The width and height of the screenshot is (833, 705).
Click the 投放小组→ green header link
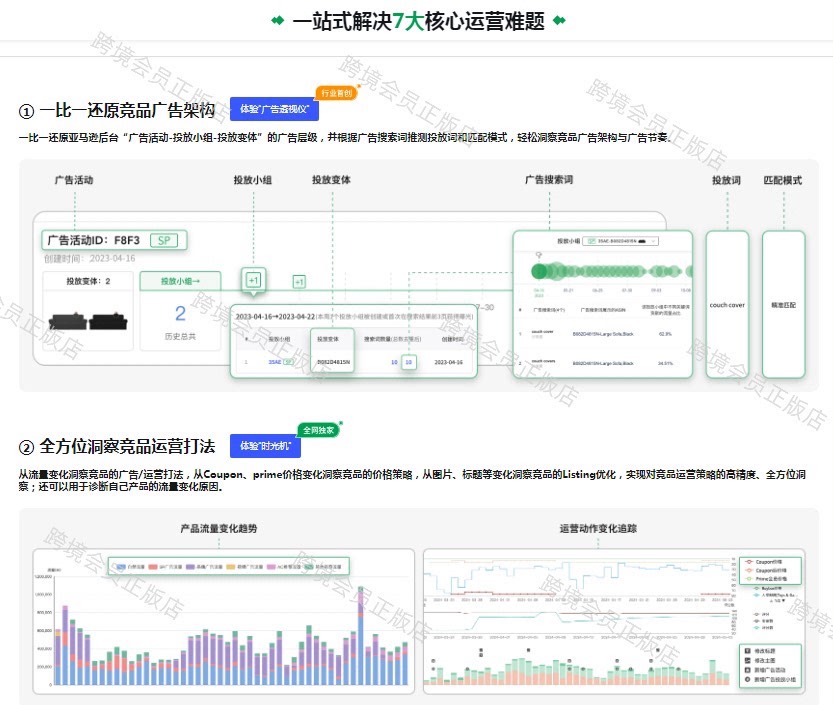pos(180,281)
